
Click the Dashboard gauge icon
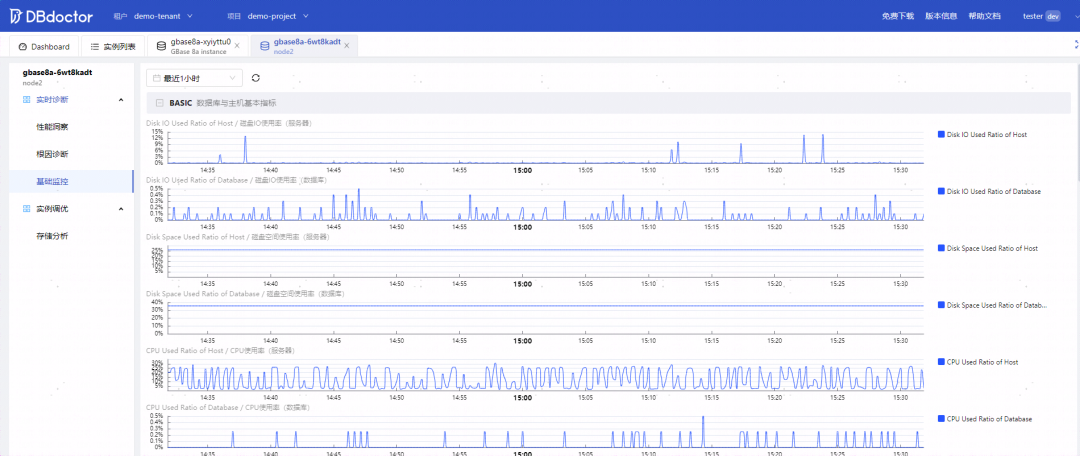click(x=23, y=47)
